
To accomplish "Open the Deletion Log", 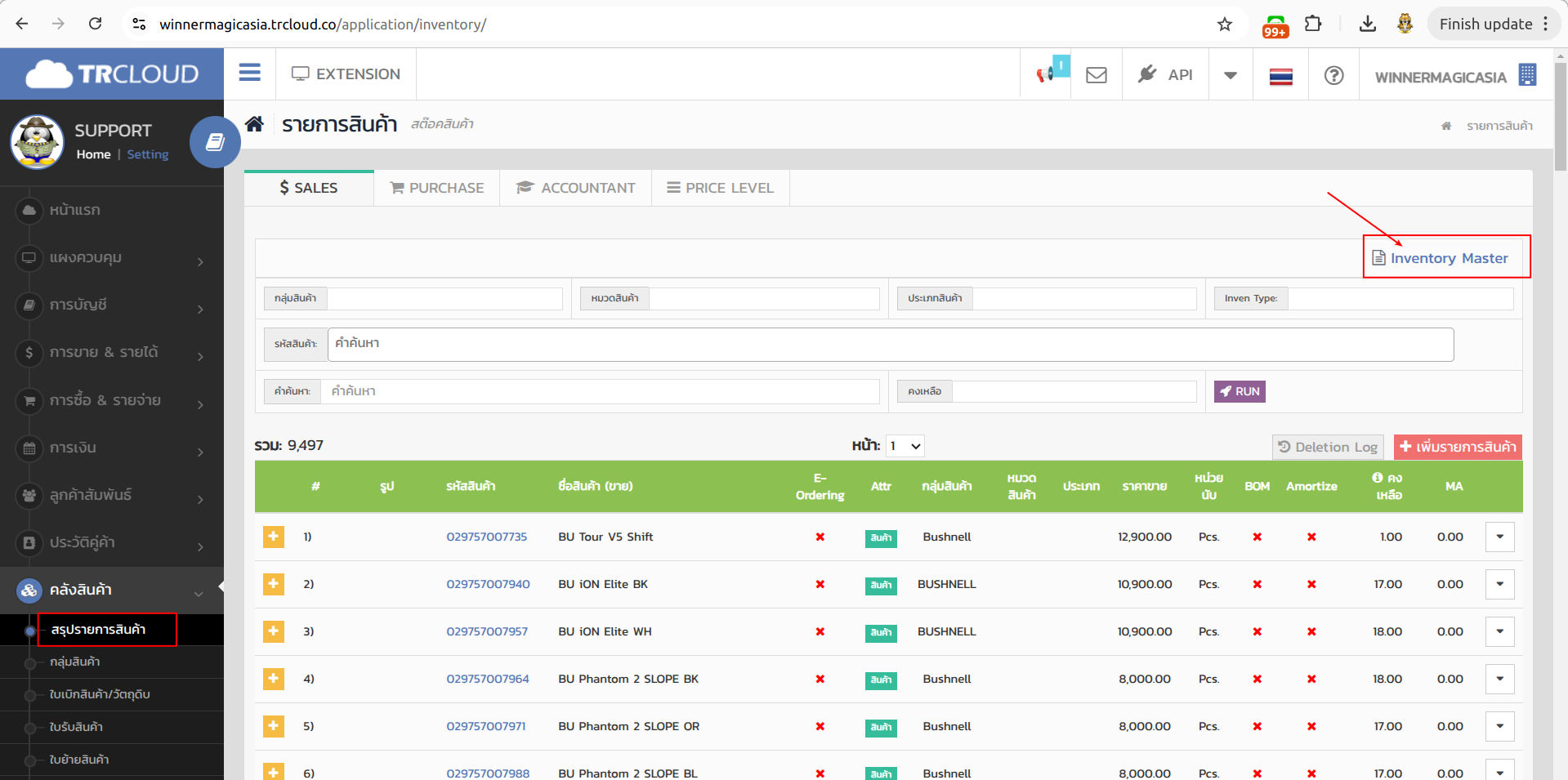I will coord(1328,447).
